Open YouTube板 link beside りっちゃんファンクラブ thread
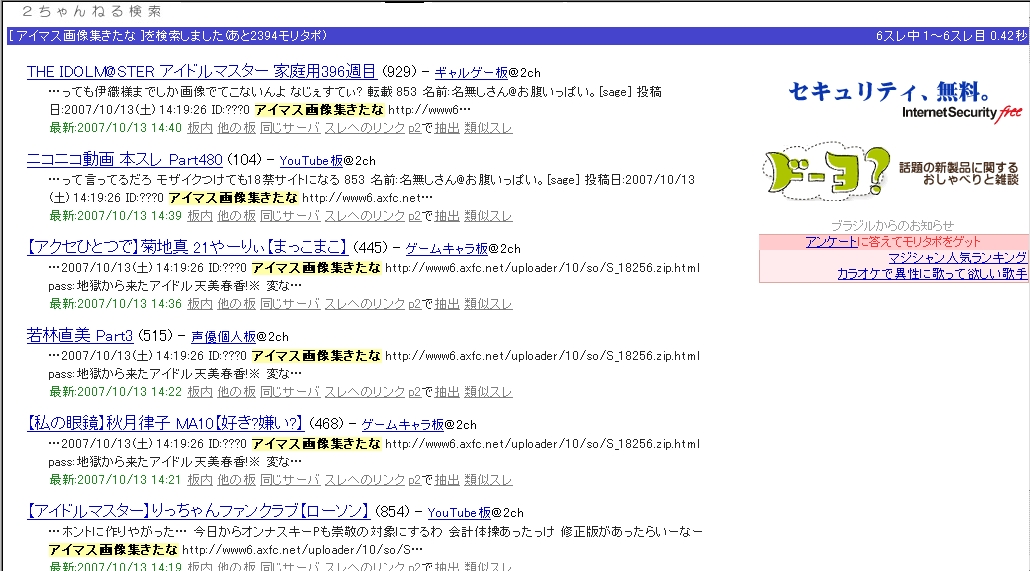Viewport: 1030px width, 571px height. pos(459,513)
